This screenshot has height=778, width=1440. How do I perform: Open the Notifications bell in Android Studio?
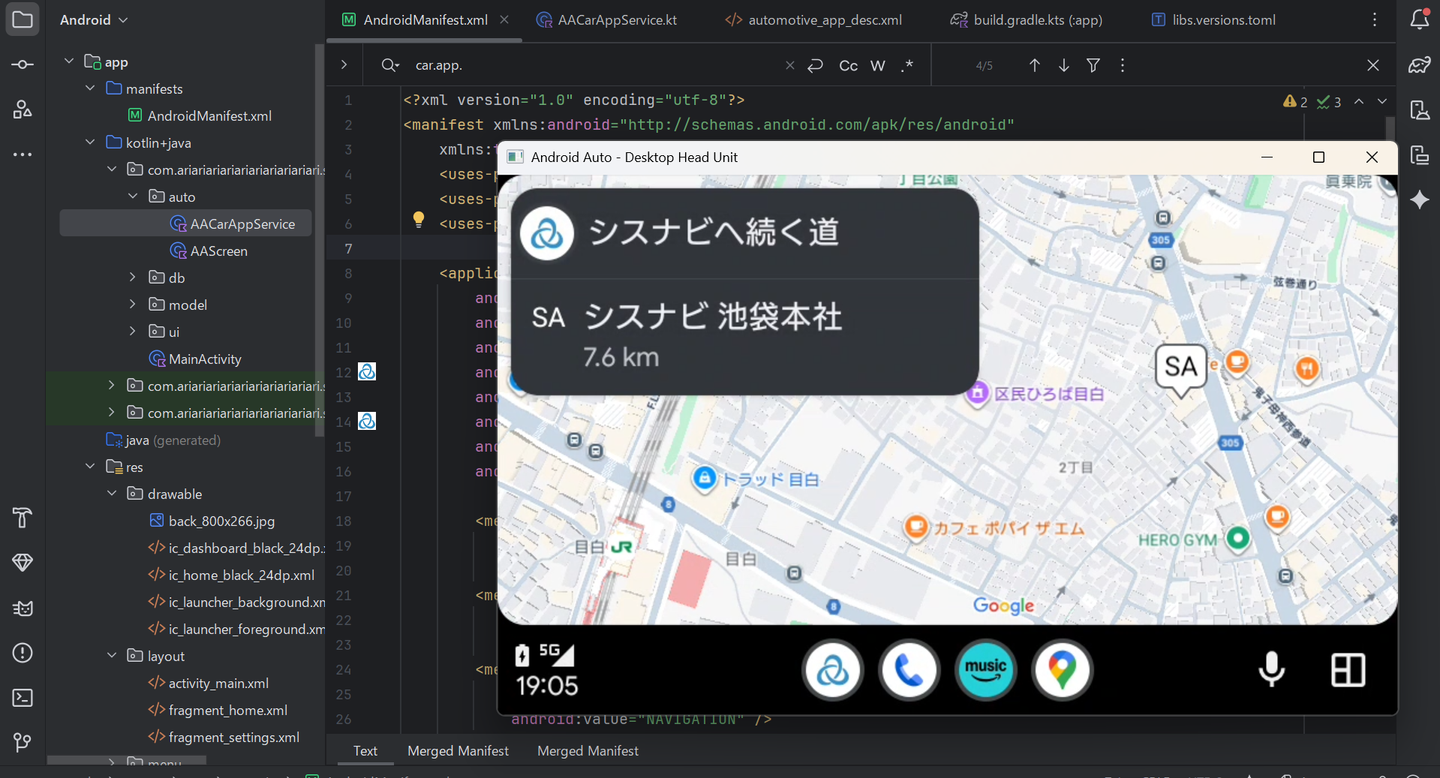click(x=1419, y=20)
